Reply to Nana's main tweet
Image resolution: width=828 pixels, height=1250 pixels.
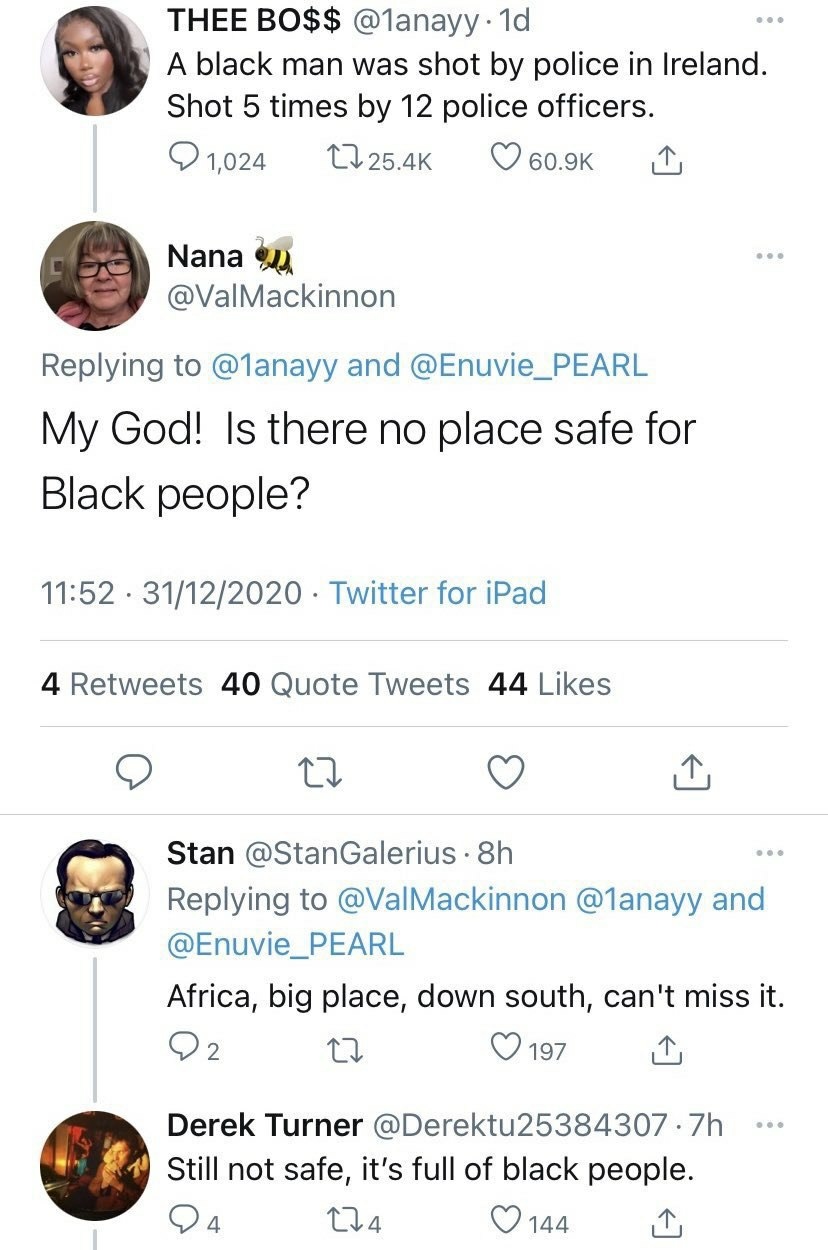(134, 772)
